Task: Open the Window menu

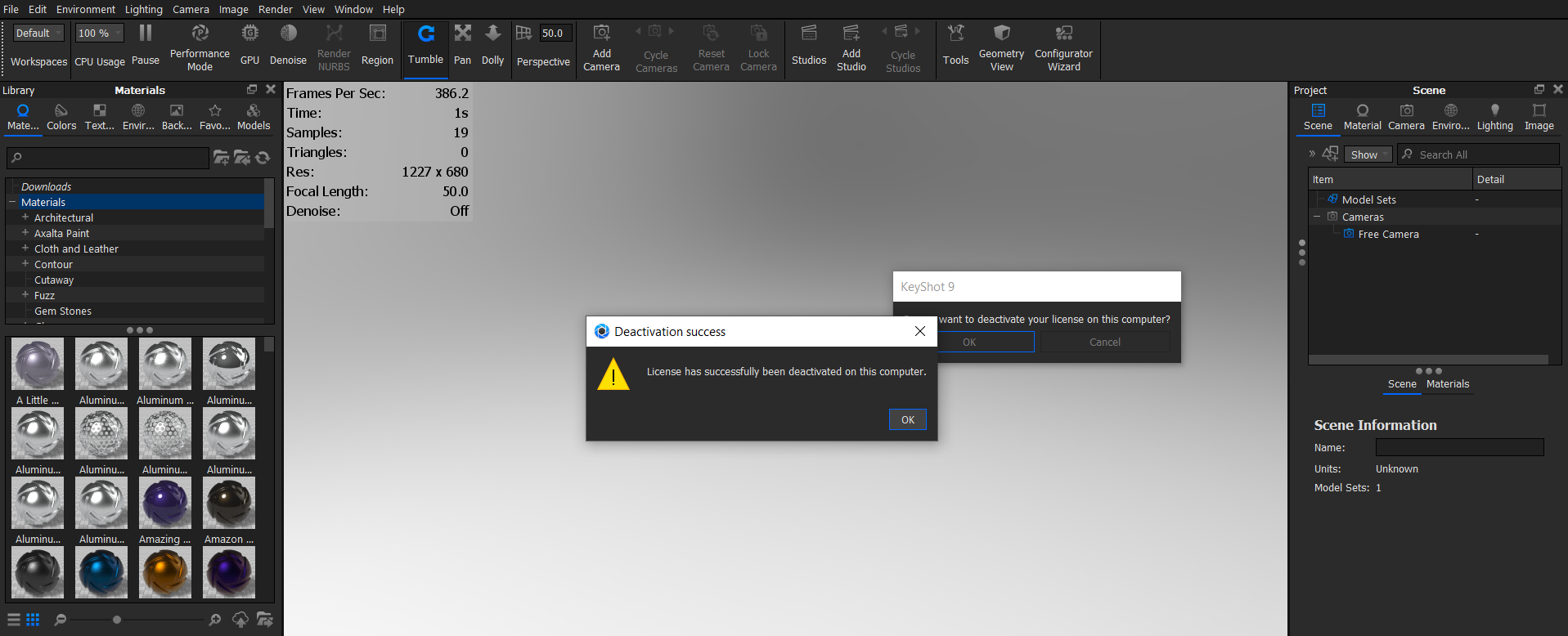Action: (x=353, y=9)
